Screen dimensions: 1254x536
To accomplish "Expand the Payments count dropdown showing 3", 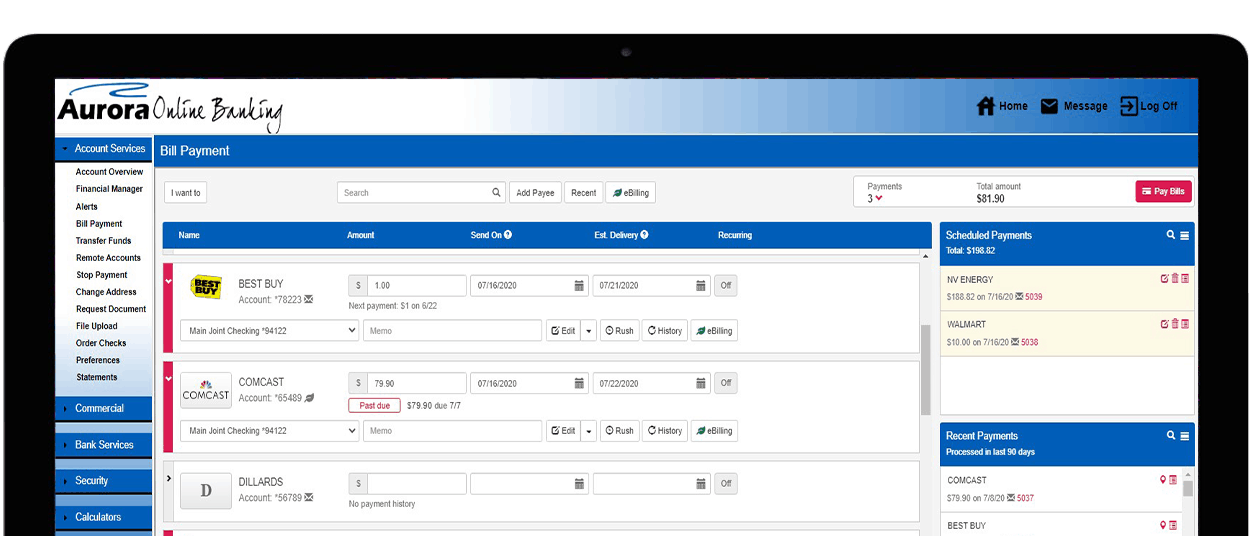I will point(875,199).
